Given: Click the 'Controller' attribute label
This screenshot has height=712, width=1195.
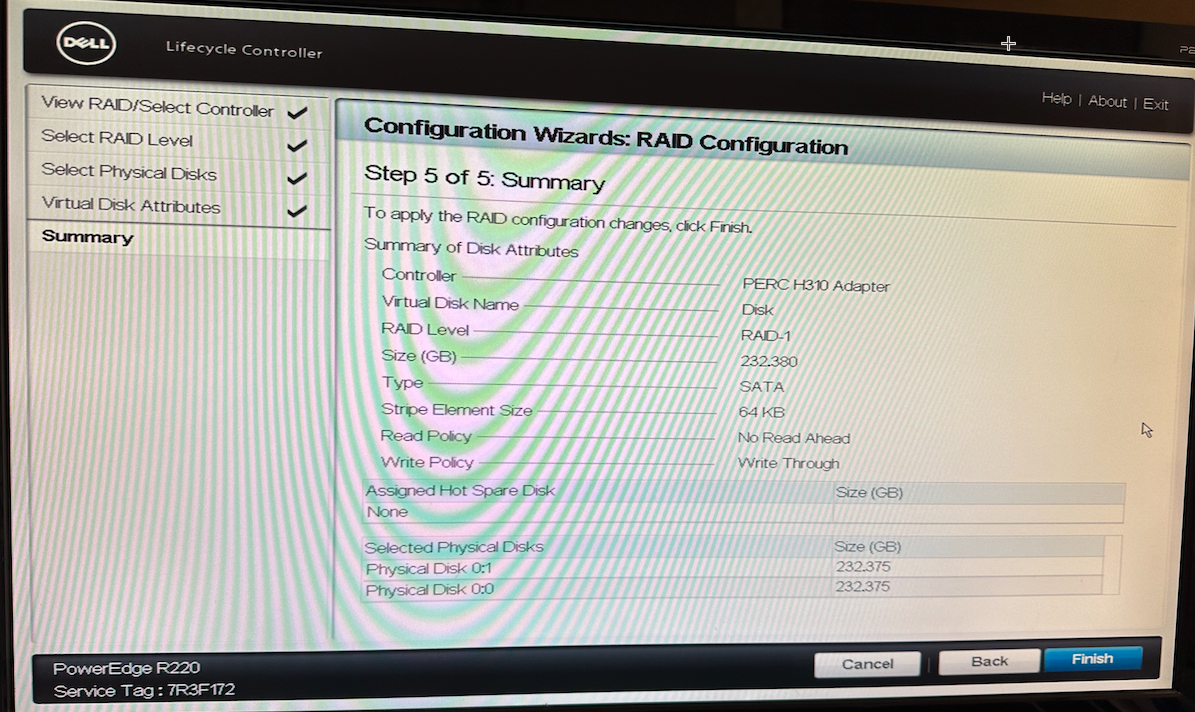Looking at the screenshot, I should tap(418, 274).
